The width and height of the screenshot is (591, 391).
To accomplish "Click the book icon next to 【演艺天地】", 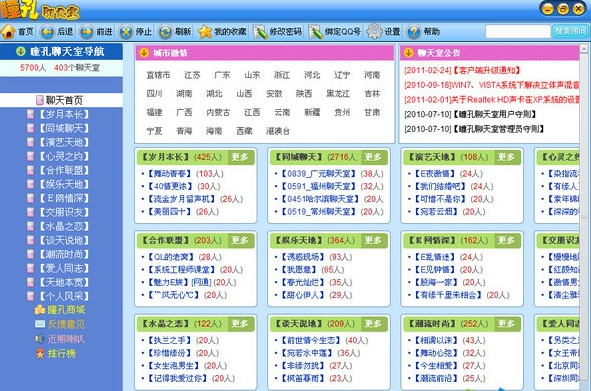I will [x=31, y=142].
